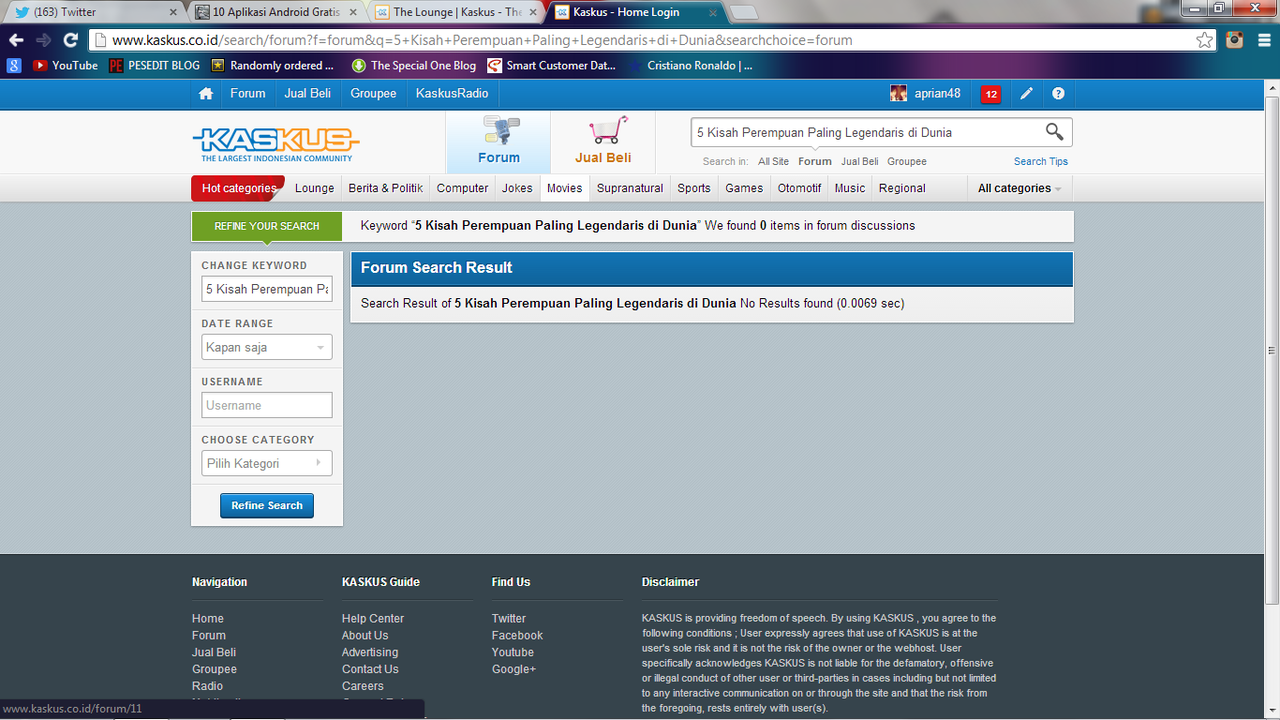Open Randomly ordered bookmark
The width and height of the screenshot is (1280, 720).
pos(273,66)
